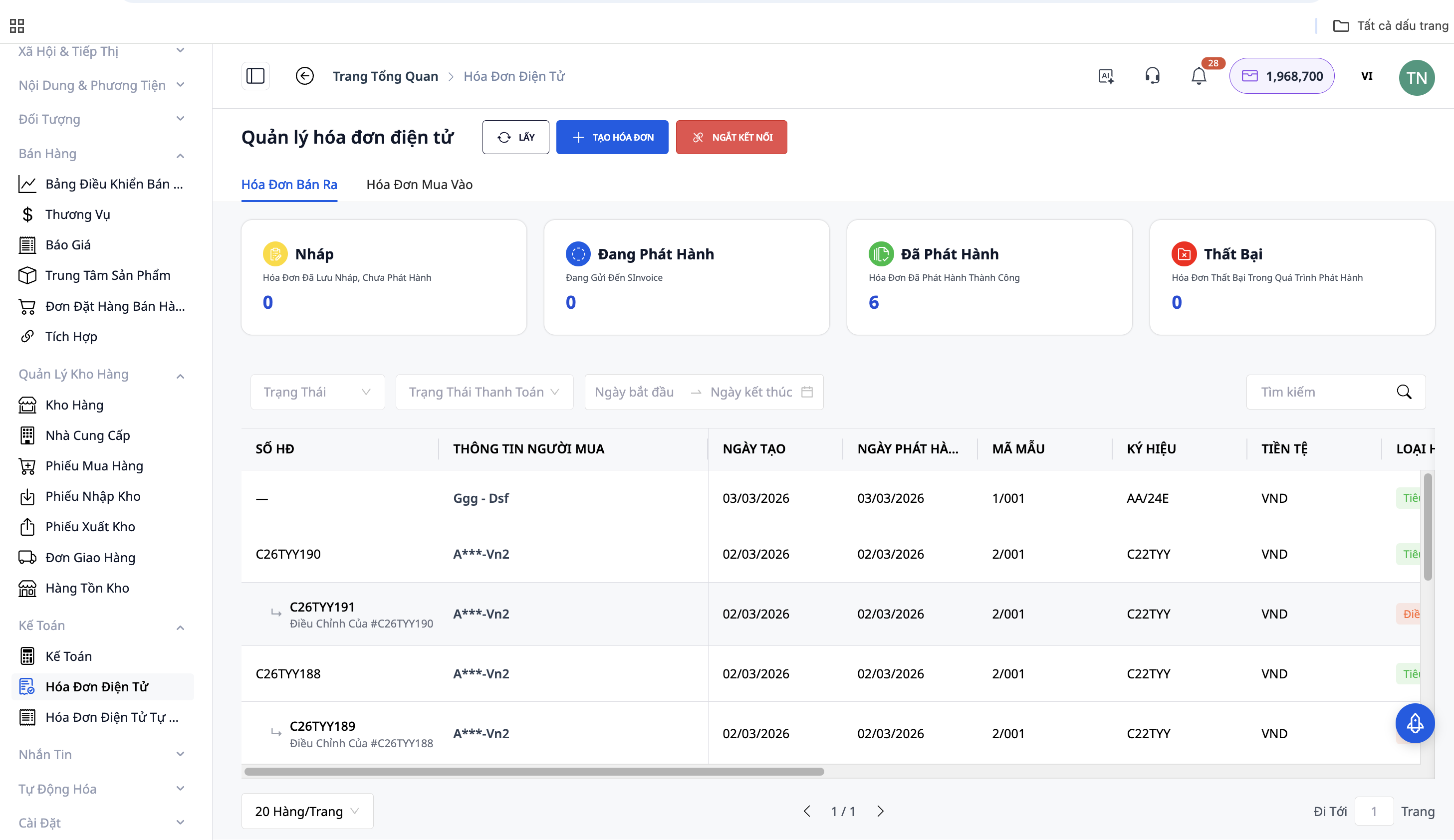Open the headset support icon

pos(1152,76)
